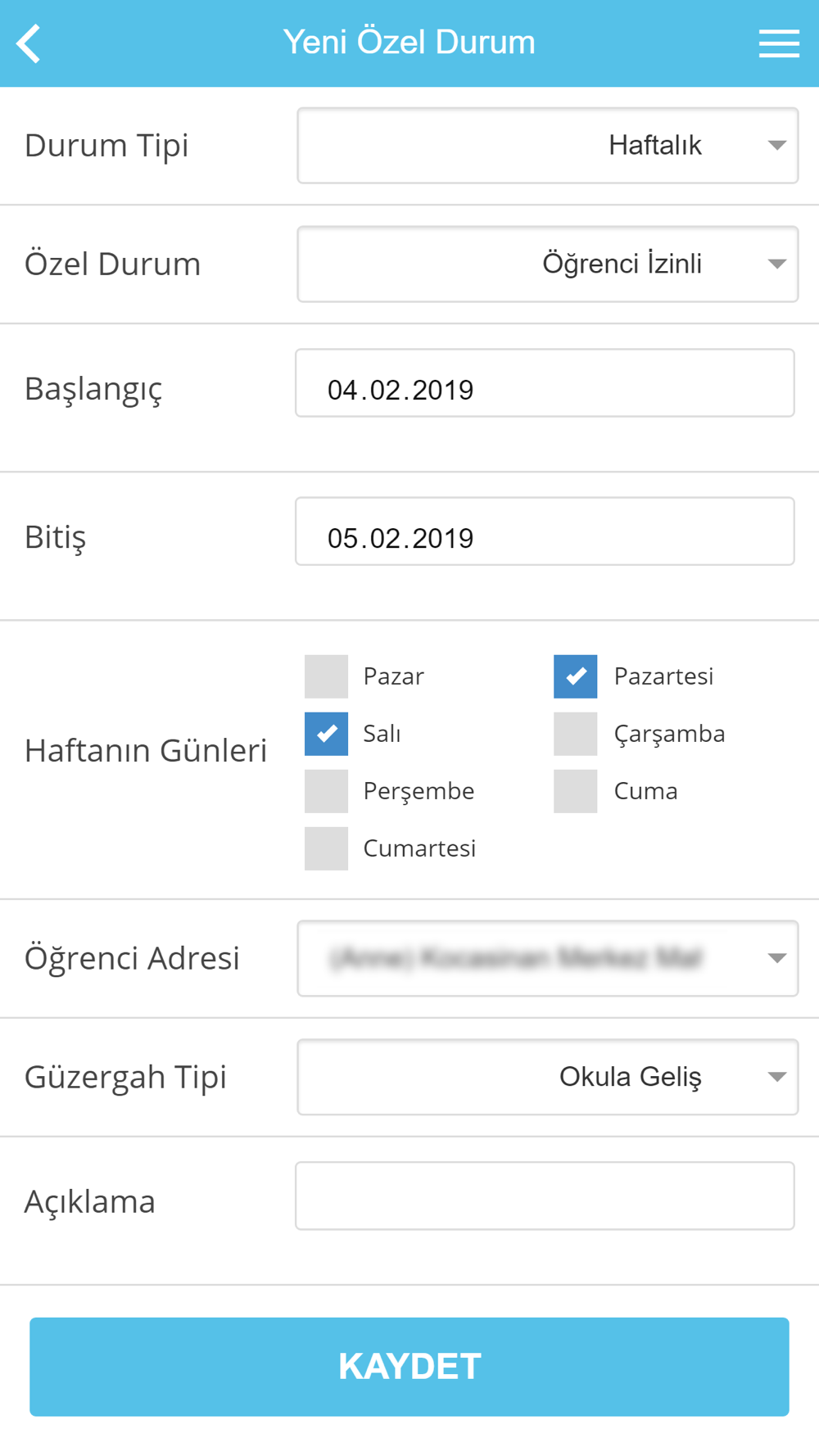Screen dimensions: 819x1456
Task: Select the Cuma checkbox
Action: coord(575,791)
